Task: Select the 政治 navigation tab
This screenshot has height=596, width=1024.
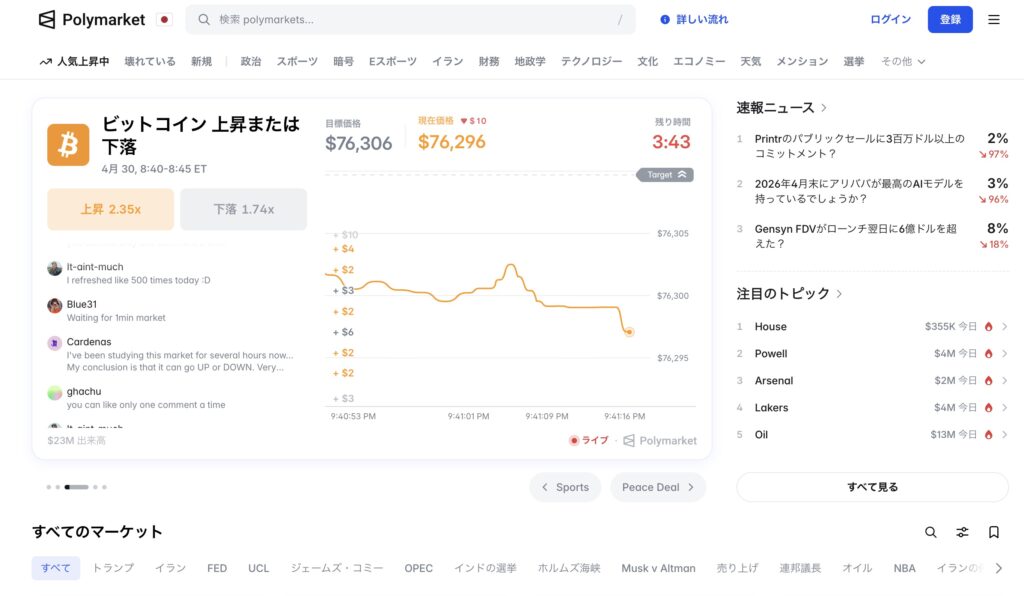Action: 250,61
